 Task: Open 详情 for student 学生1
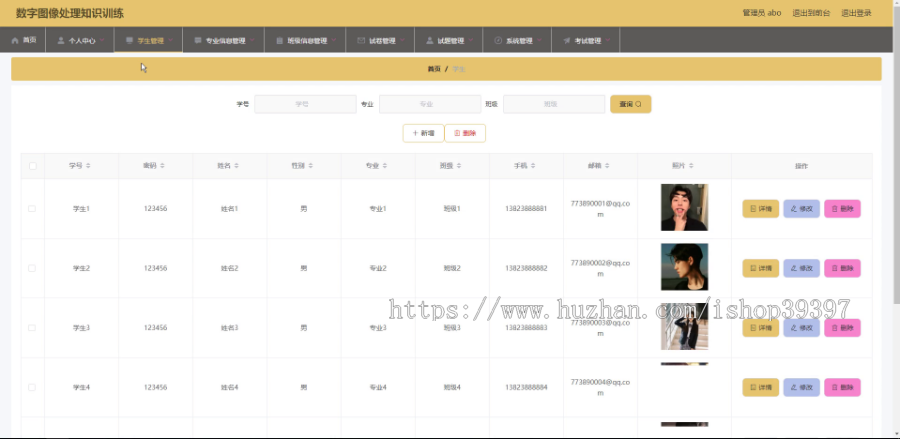coord(761,209)
